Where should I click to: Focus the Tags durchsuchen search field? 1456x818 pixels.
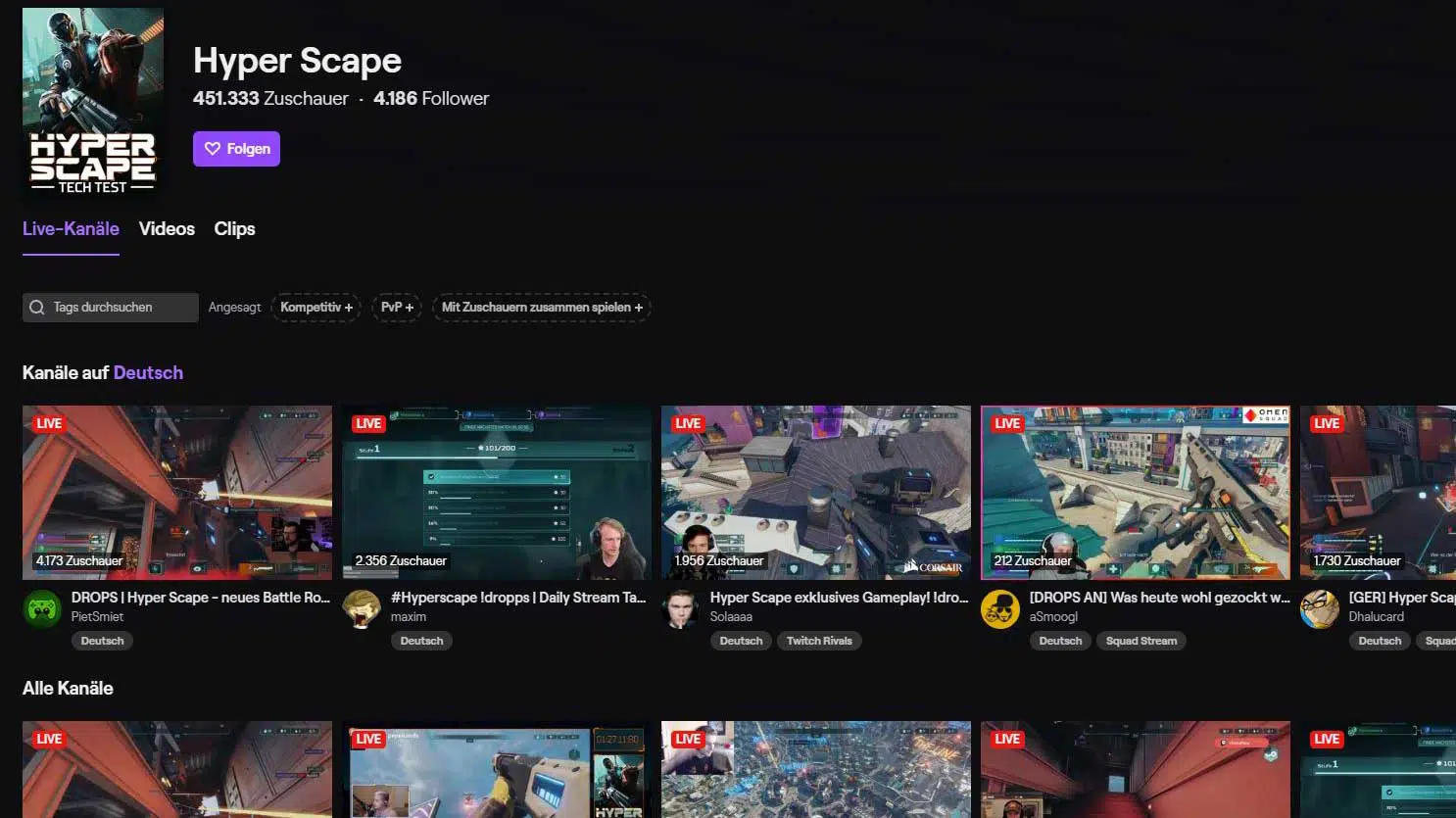[111, 308]
